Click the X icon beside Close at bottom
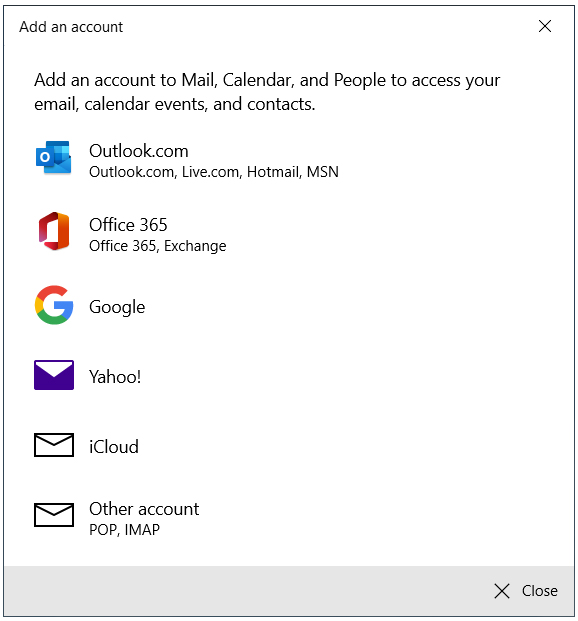Image resolution: width=578 pixels, height=621 pixels. click(502, 591)
